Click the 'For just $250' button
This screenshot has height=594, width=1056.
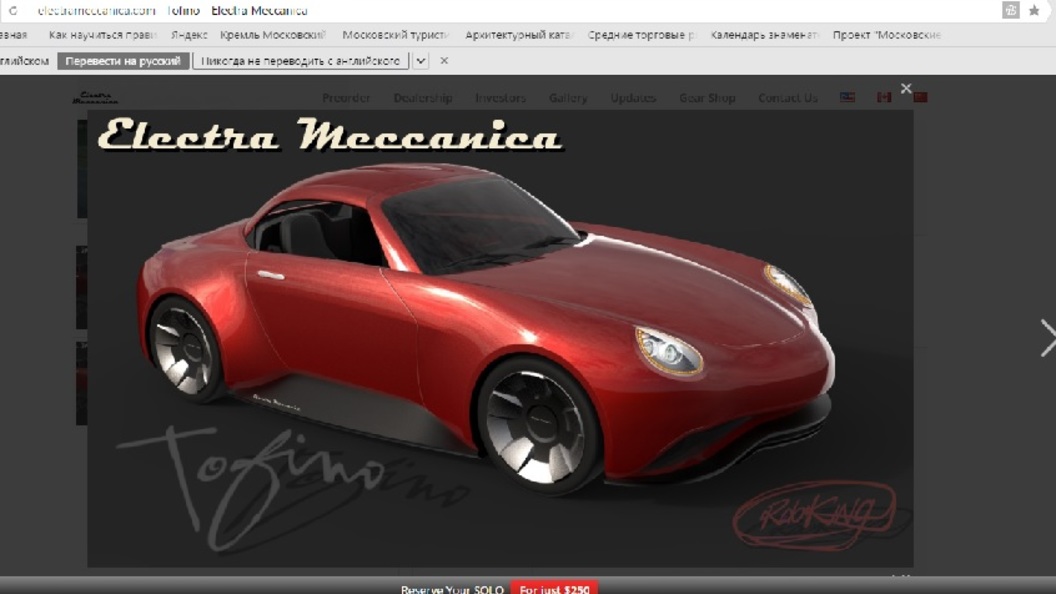554,587
